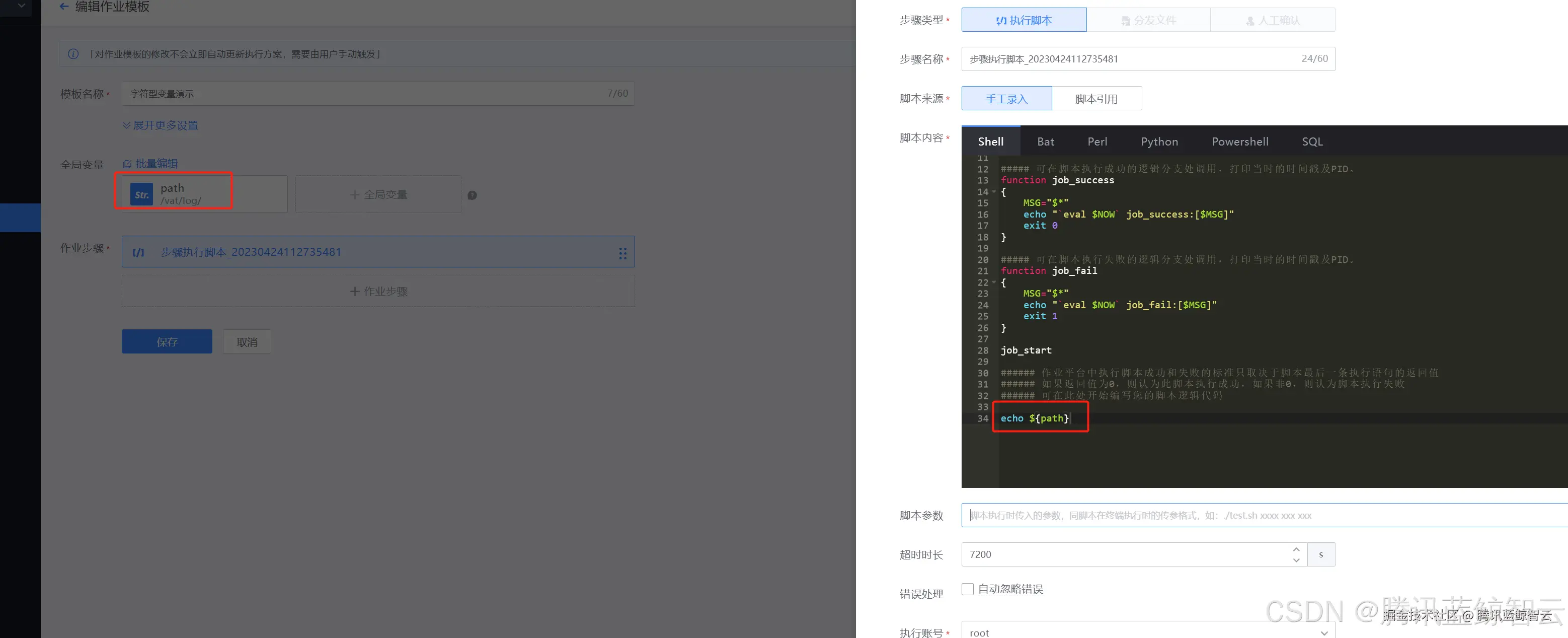Switch to the Shell script tab
Image resolution: width=1568 pixels, height=638 pixels.
(990, 141)
